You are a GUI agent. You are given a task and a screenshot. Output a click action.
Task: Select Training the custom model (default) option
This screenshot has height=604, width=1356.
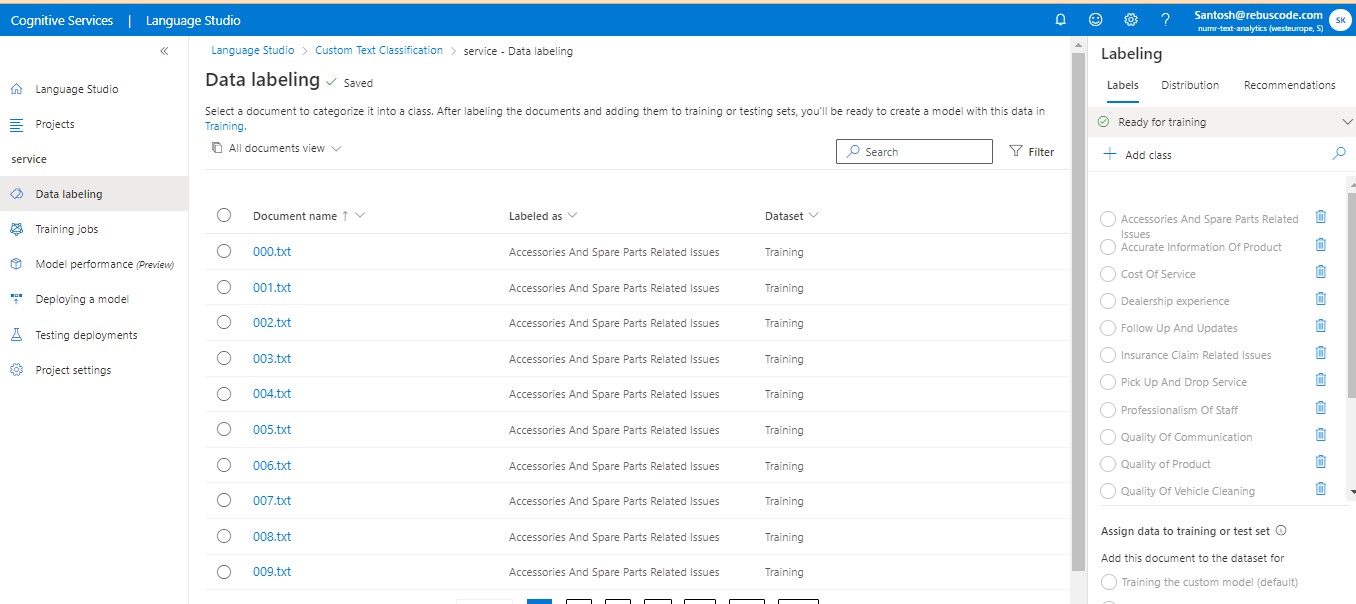coord(1108,581)
